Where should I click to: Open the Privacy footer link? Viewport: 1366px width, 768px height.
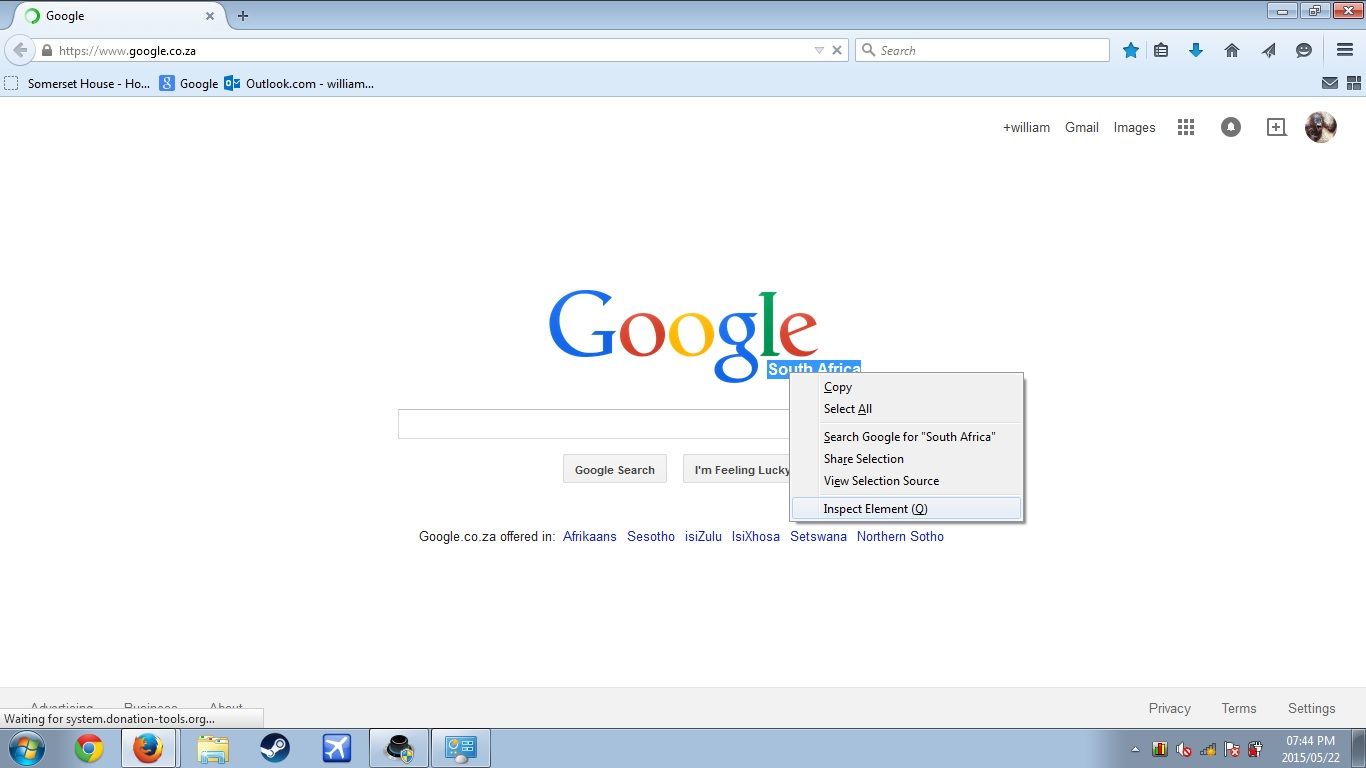(1170, 708)
